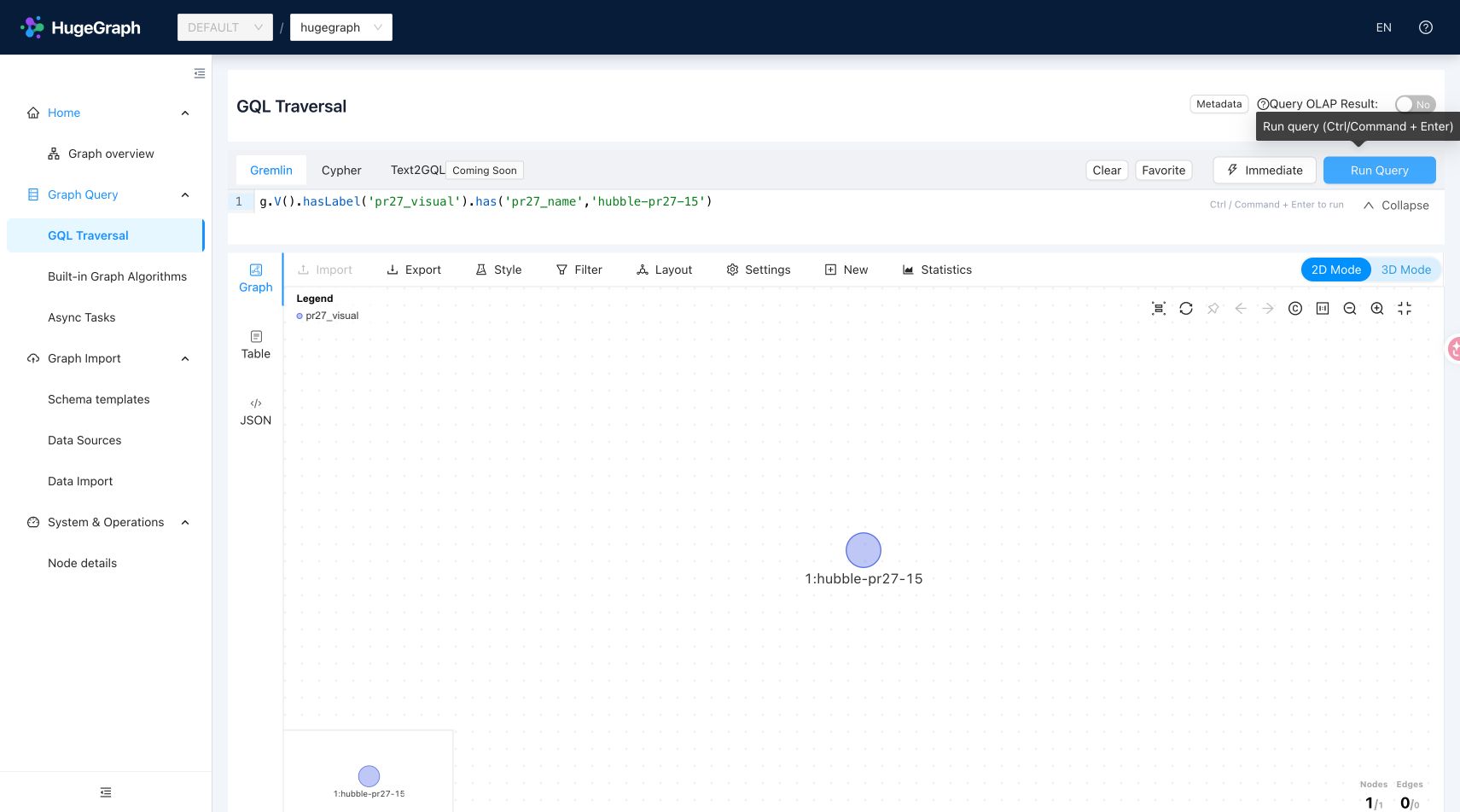
Task: Open the help question mark icon
Action: (x=1425, y=27)
